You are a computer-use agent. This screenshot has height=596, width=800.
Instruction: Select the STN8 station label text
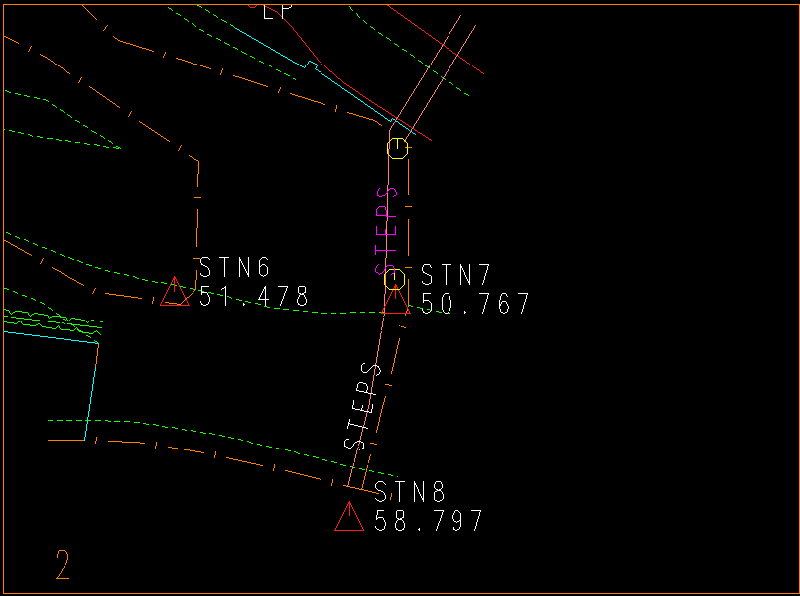(410, 492)
